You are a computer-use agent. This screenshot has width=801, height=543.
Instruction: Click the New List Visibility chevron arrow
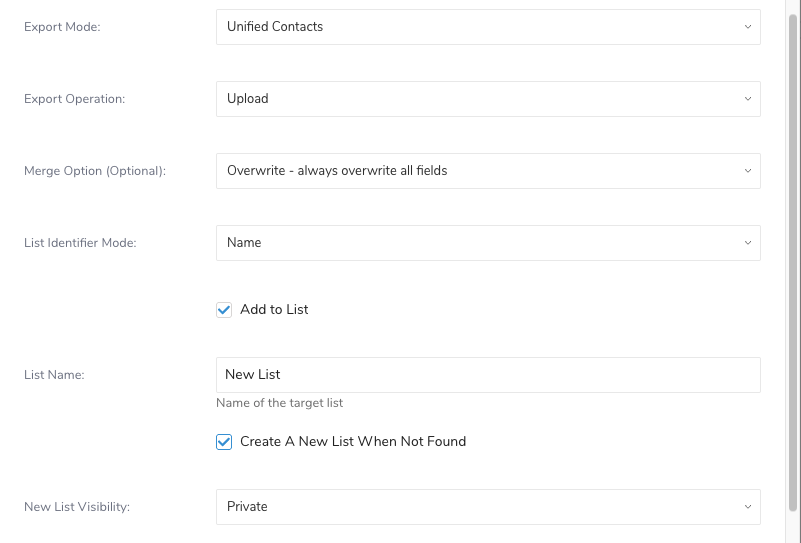747,507
